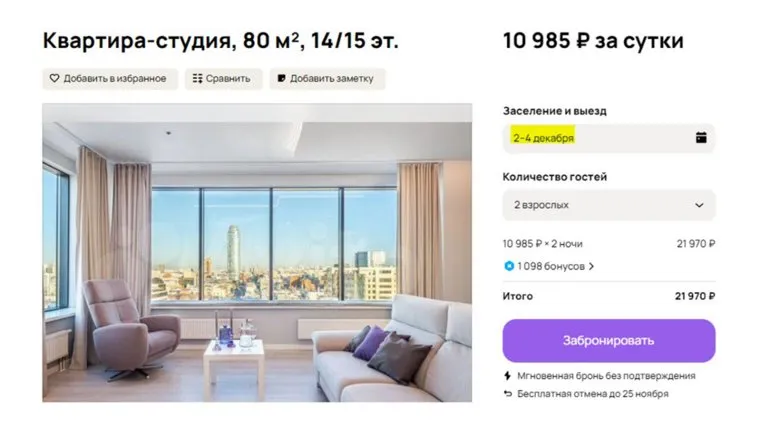Click the free cancellation arrows icon
This screenshot has width=760, height=427.
pos(509,394)
